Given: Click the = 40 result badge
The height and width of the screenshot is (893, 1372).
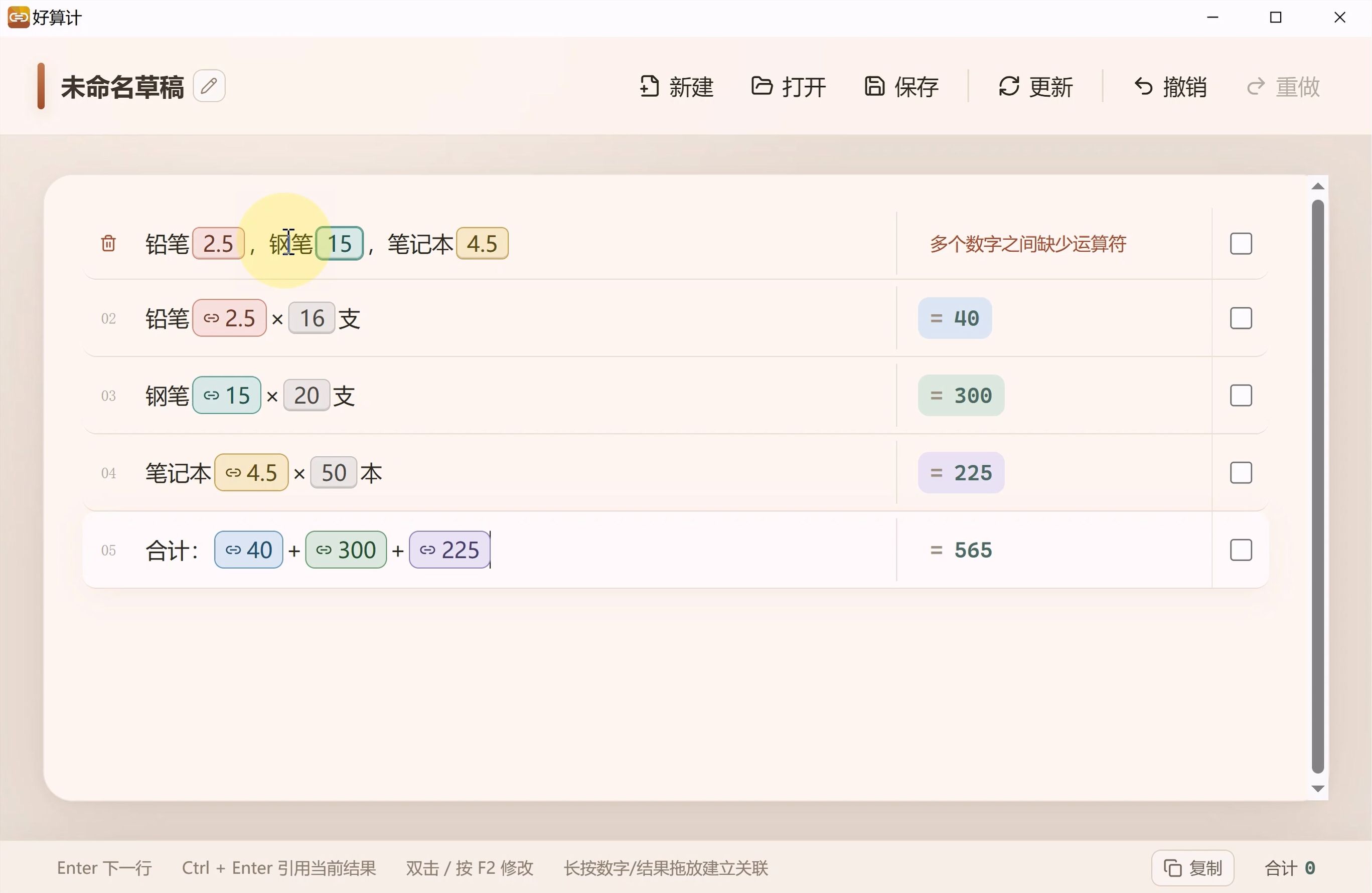Looking at the screenshot, I should click(955, 318).
